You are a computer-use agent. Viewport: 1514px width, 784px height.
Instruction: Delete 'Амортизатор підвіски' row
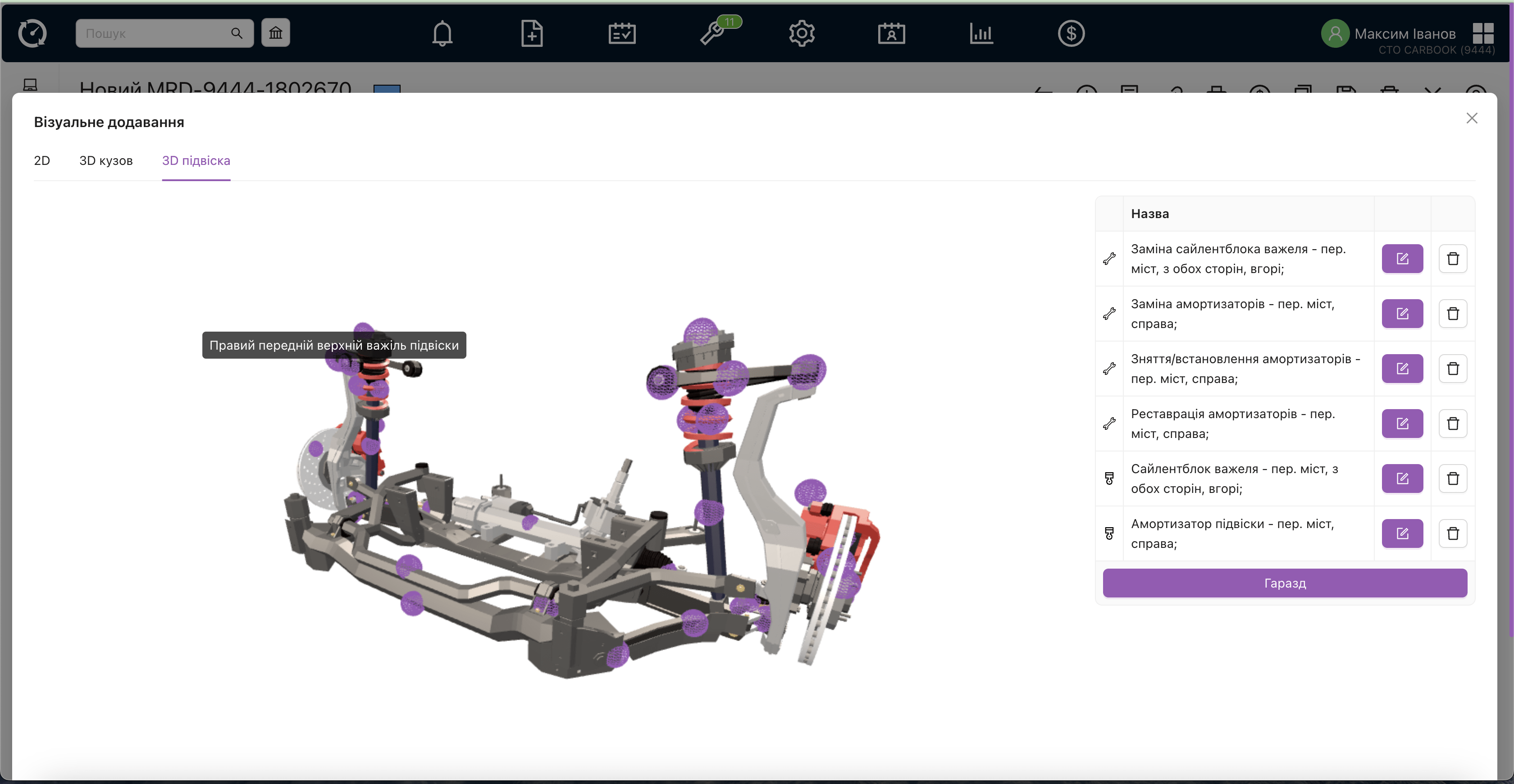click(1453, 533)
